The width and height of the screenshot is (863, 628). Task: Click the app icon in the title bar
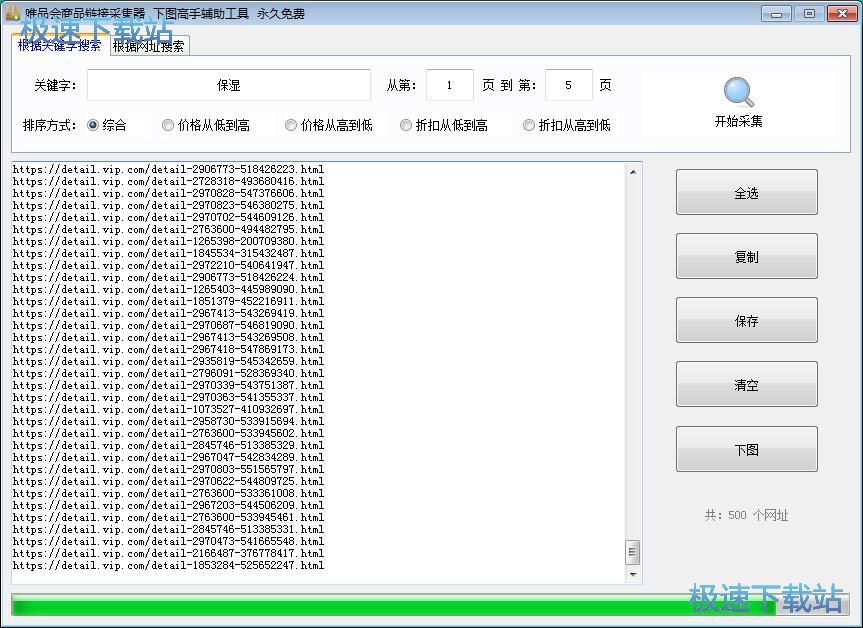point(13,13)
